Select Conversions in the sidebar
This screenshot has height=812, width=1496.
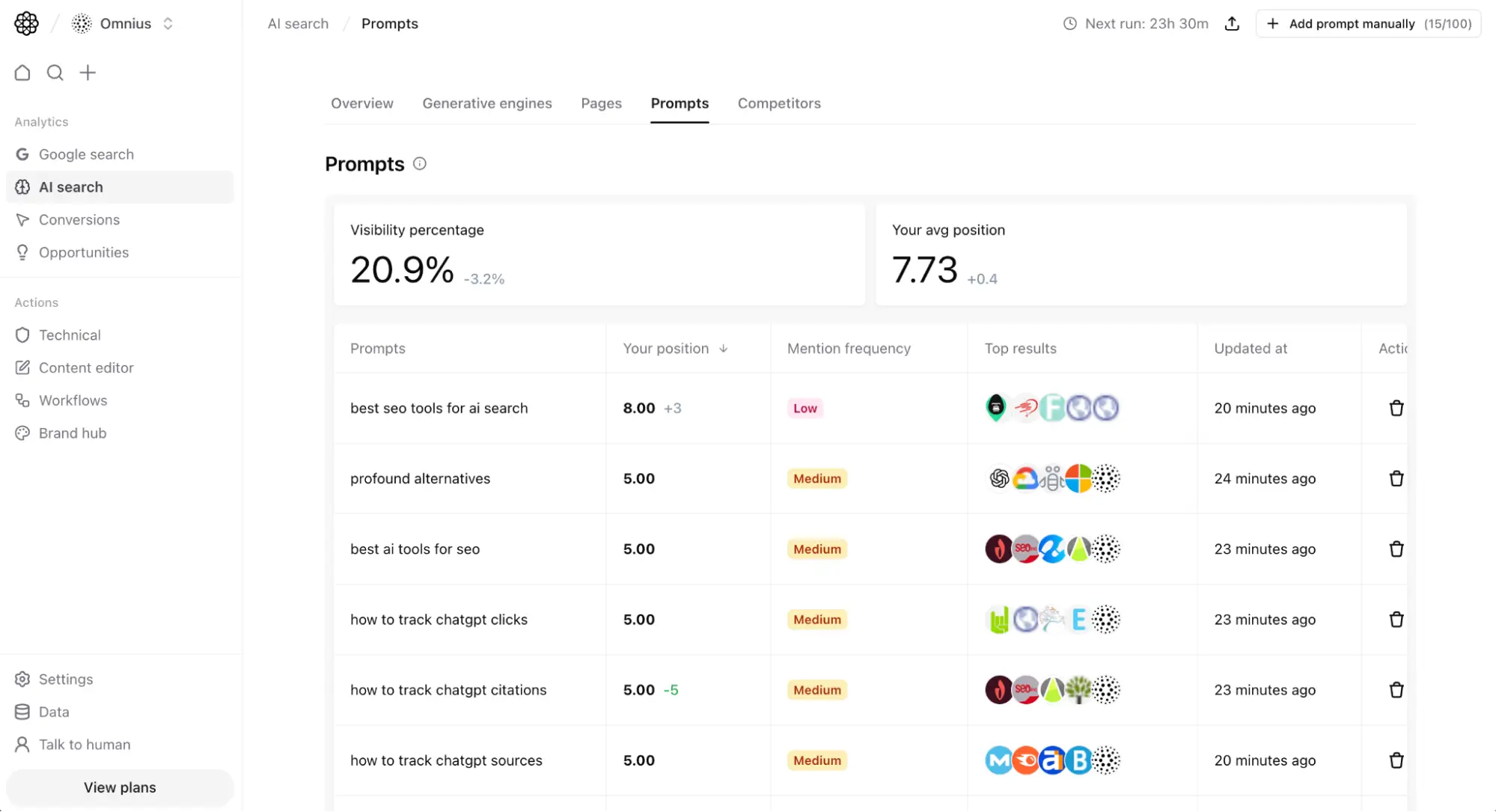pos(79,219)
